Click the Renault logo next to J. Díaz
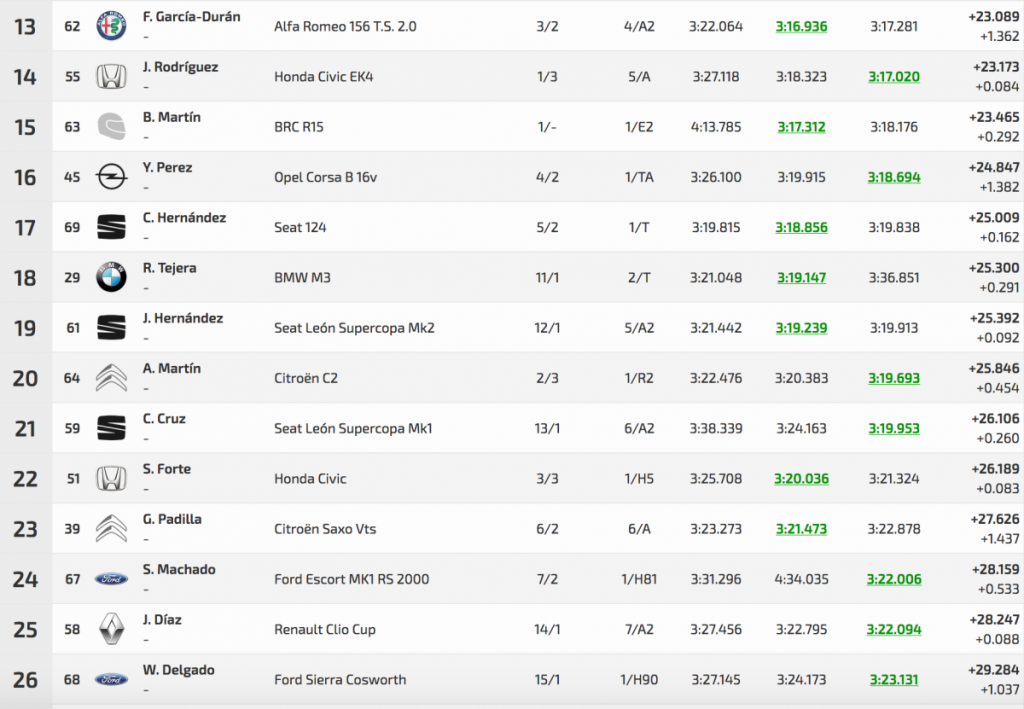 [x=111, y=629]
